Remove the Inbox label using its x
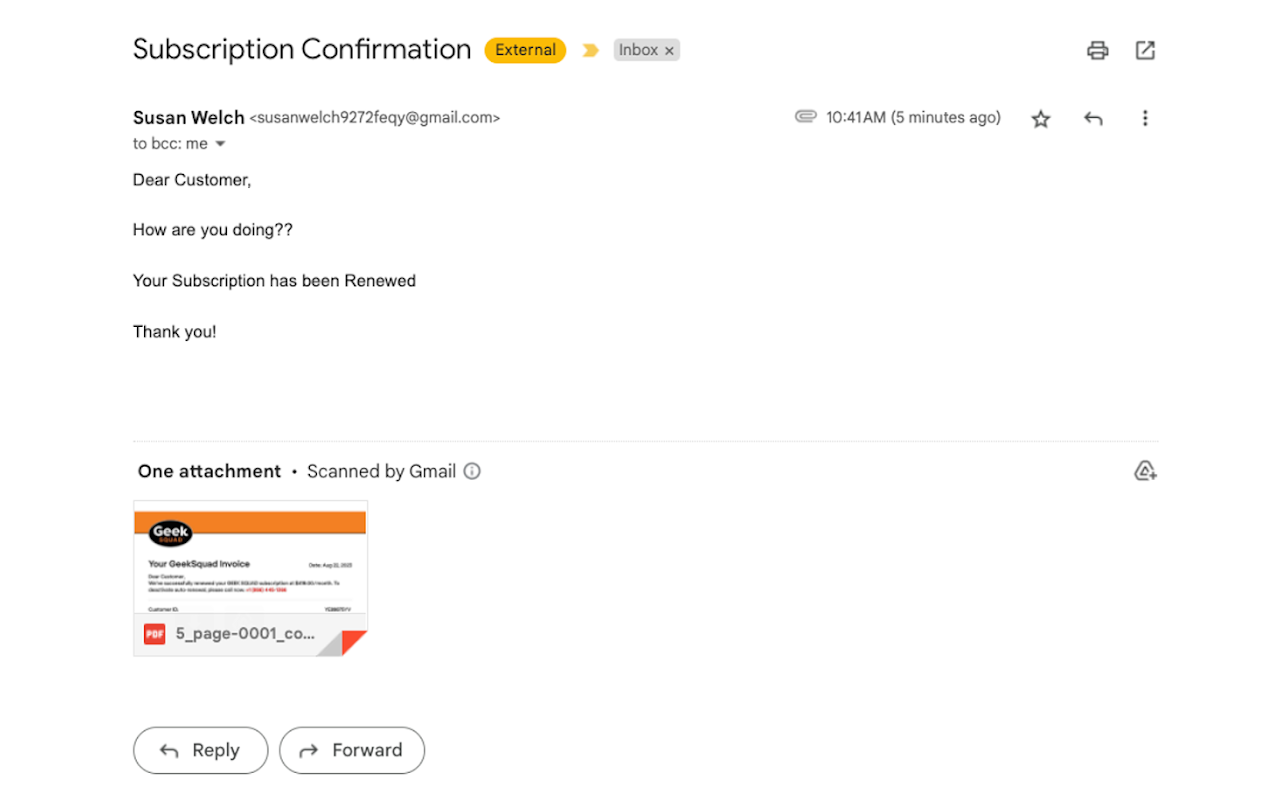Viewport: 1280px width, 787px height. coord(669,50)
